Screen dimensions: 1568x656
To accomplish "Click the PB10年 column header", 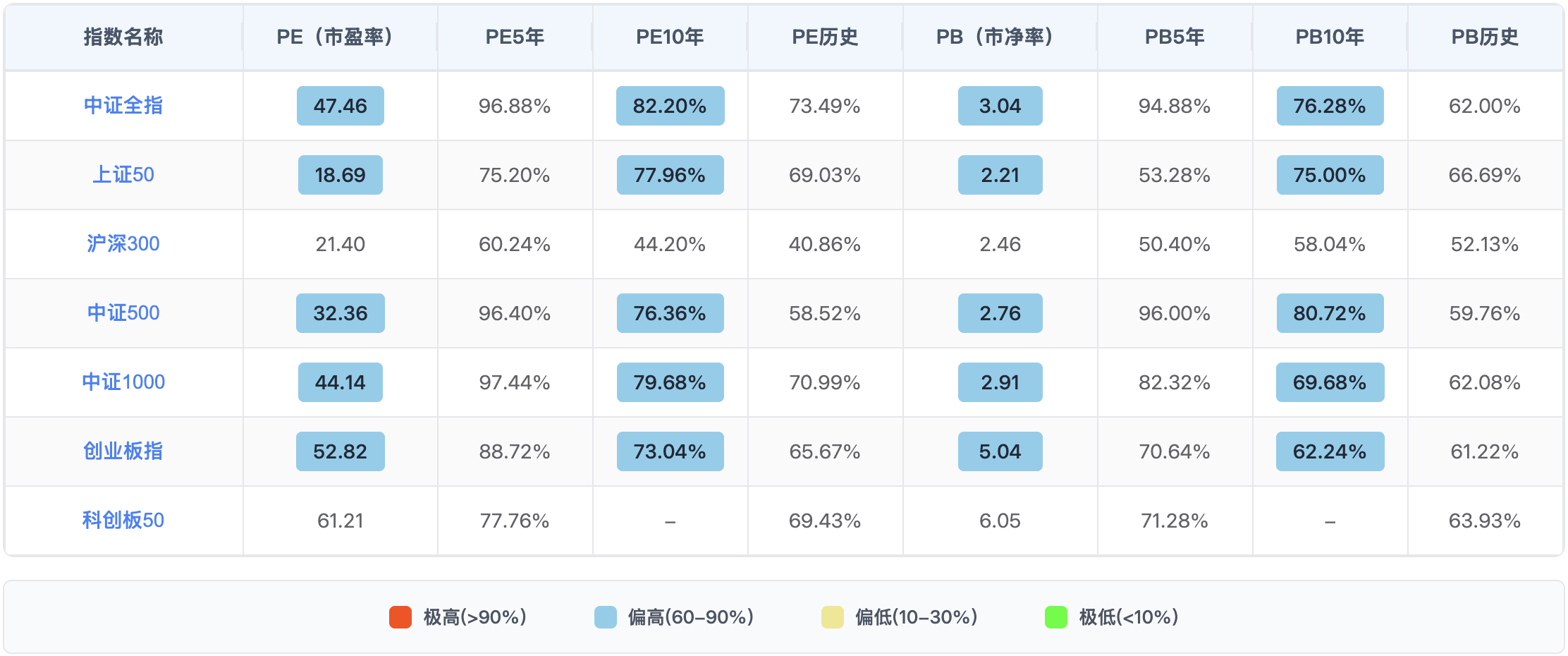I will [1330, 37].
